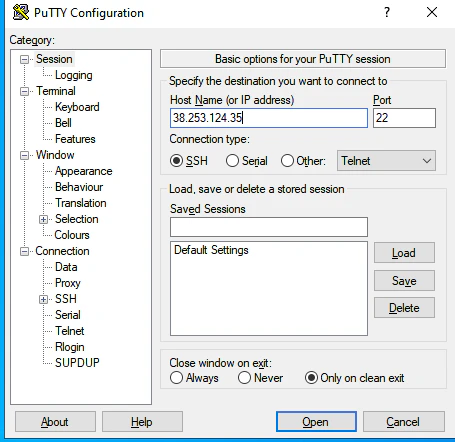The image size is (455, 442).
Task: Open the Translation category
Action: point(81,203)
